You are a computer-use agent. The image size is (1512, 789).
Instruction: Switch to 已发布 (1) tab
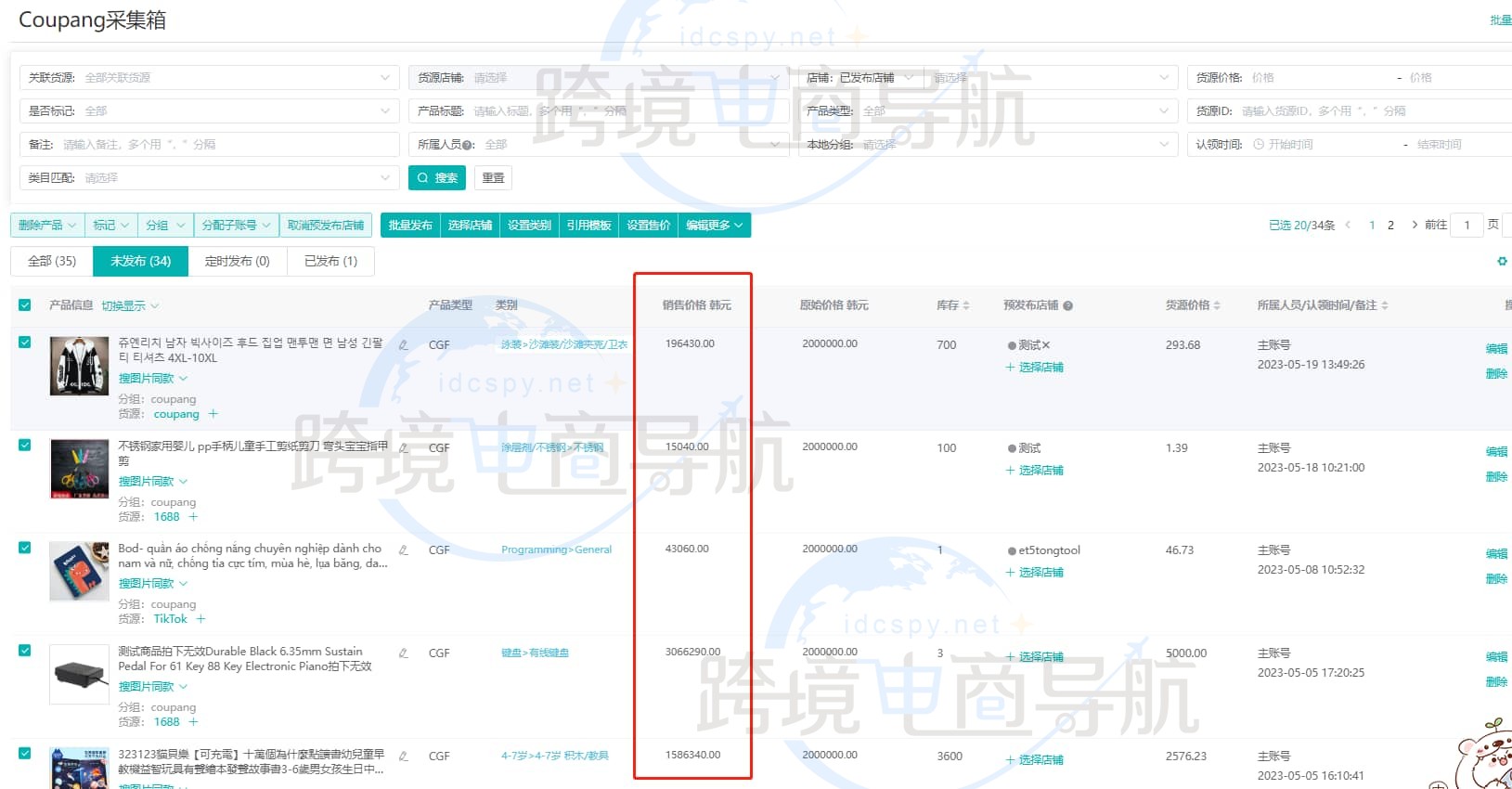click(331, 262)
